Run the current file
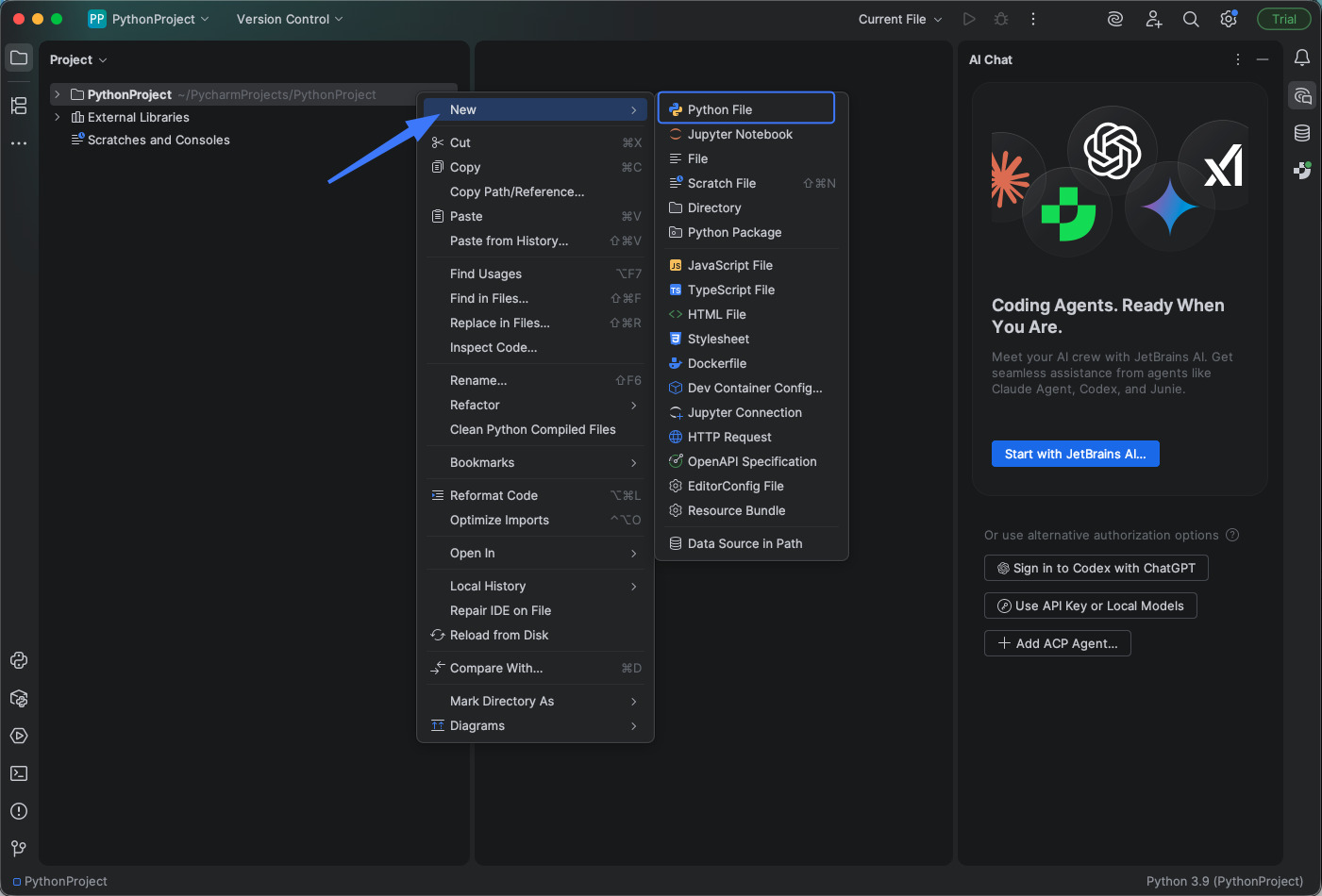Screen dimensions: 1322x896 point(969,19)
